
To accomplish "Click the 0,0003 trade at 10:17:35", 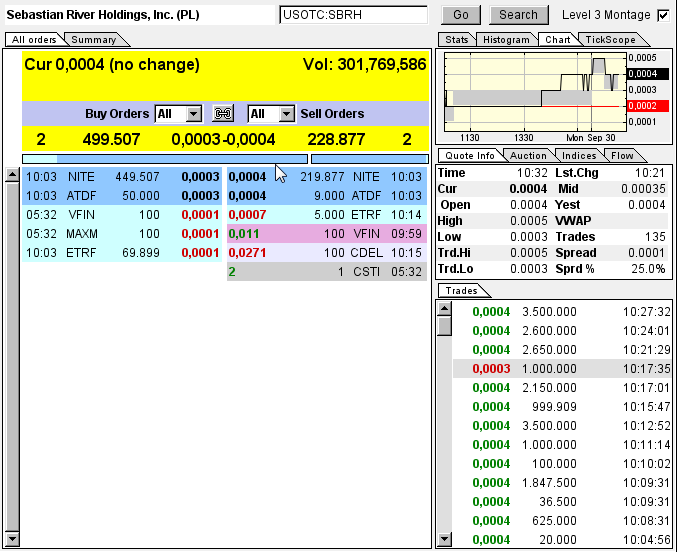I will click(562, 369).
